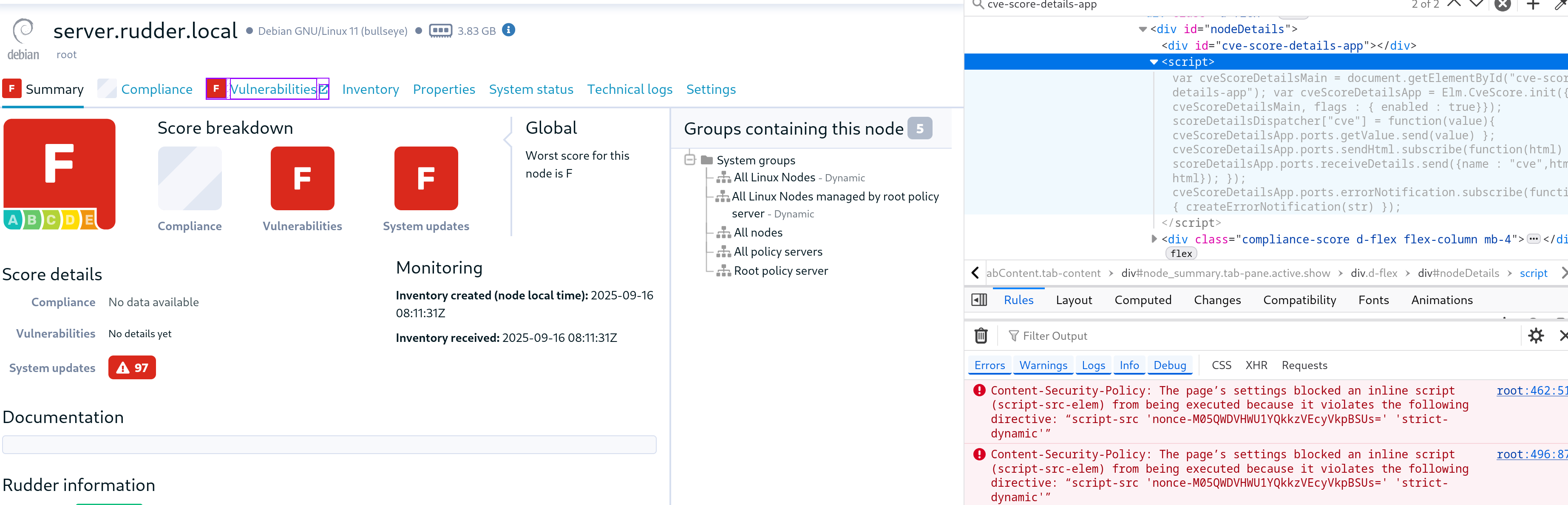Click the red 97 system updates warning badge
This screenshot has height=505, width=1568.
tap(132, 367)
